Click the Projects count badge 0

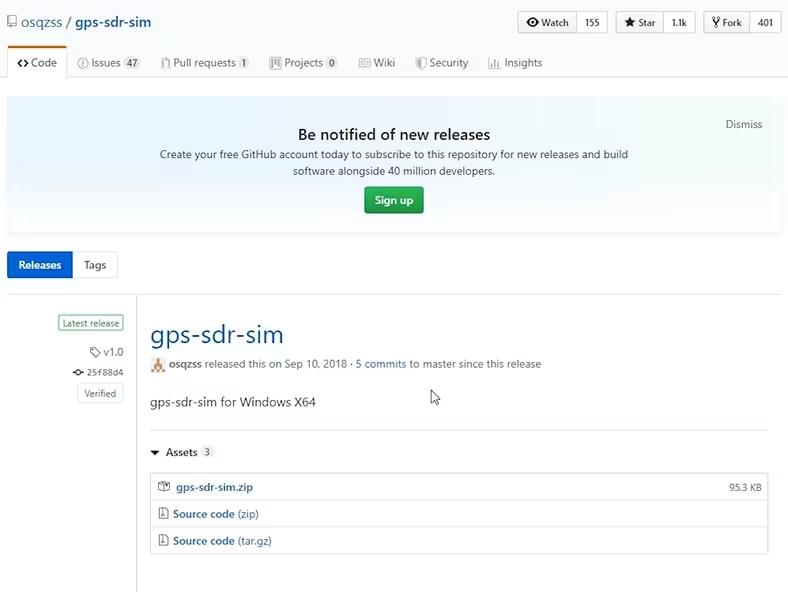pos(331,63)
